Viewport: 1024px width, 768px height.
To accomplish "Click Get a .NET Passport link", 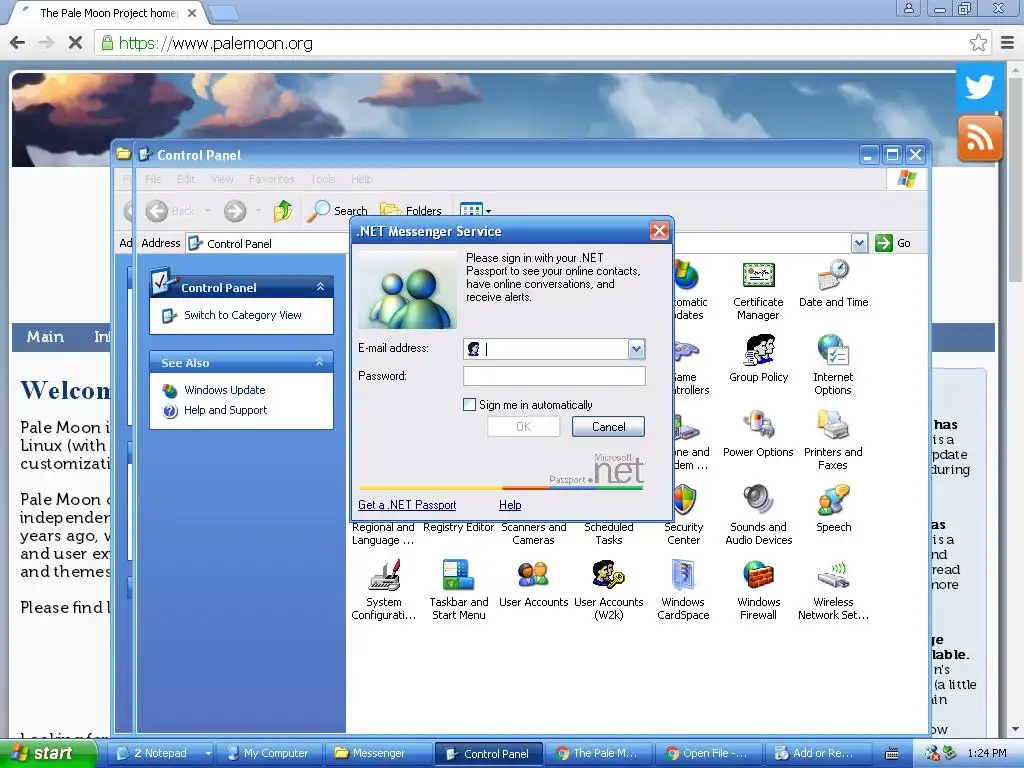I will [x=407, y=505].
